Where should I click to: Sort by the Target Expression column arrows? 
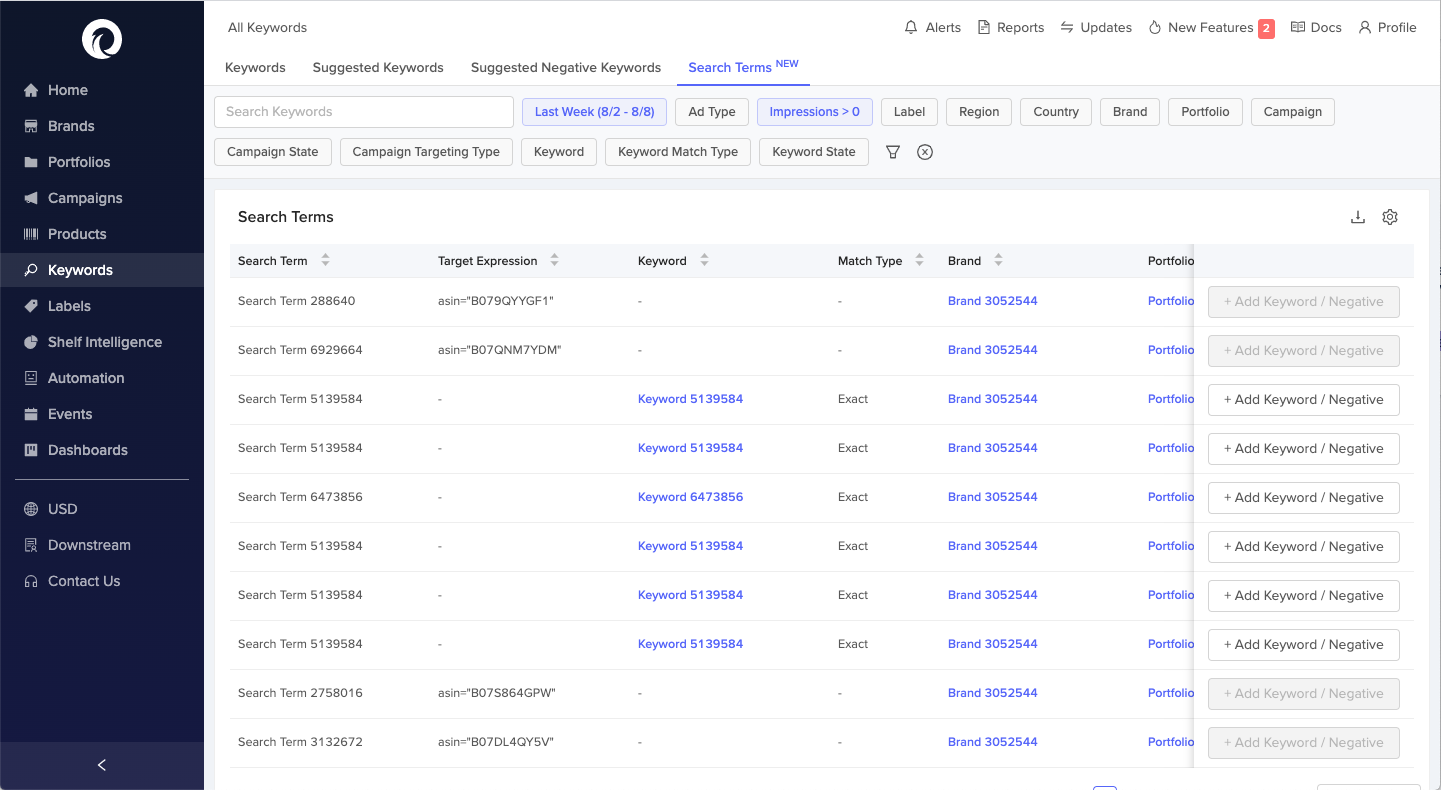[x=554, y=260]
